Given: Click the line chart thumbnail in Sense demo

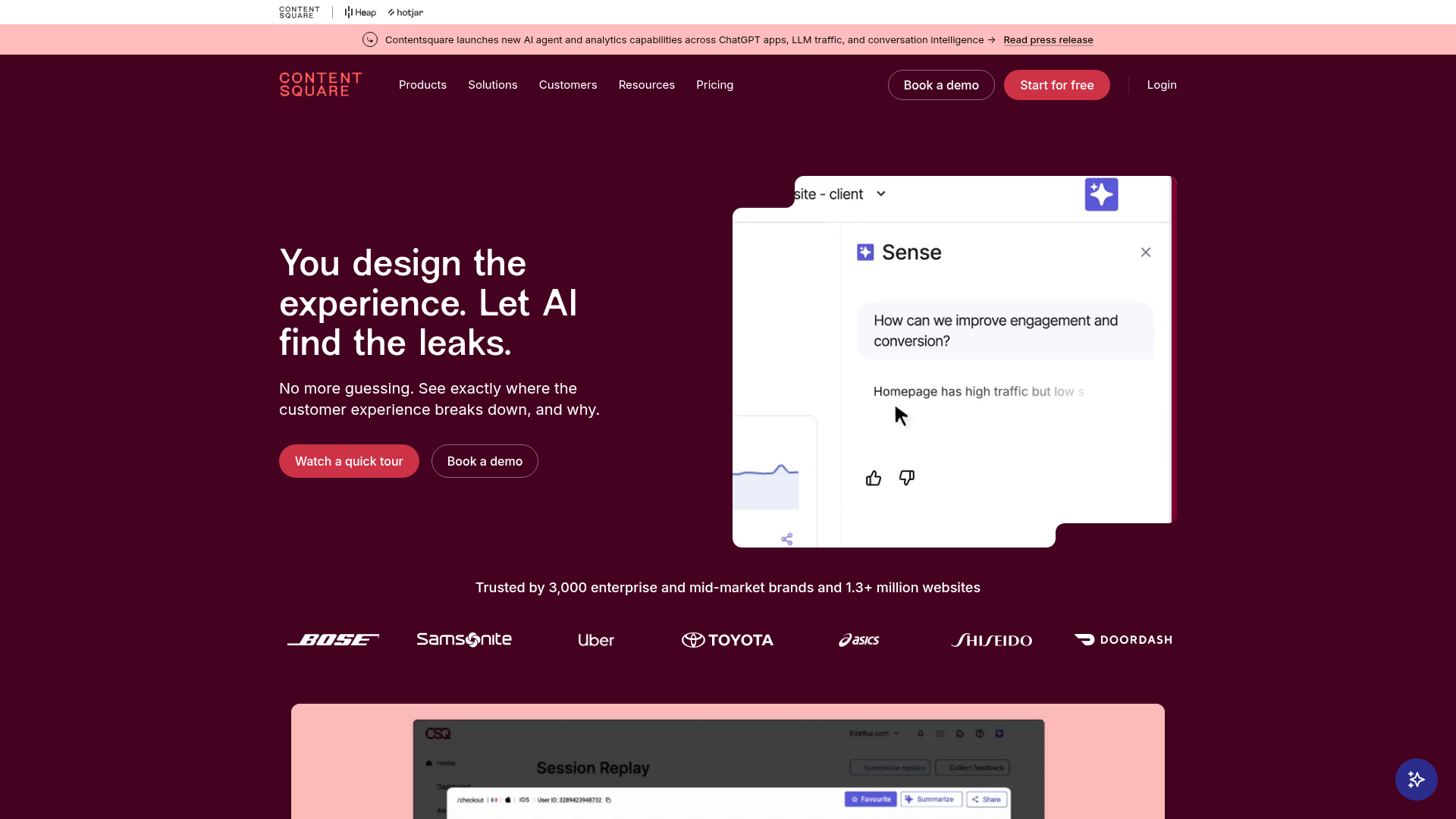Looking at the screenshot, I should 766,486.
